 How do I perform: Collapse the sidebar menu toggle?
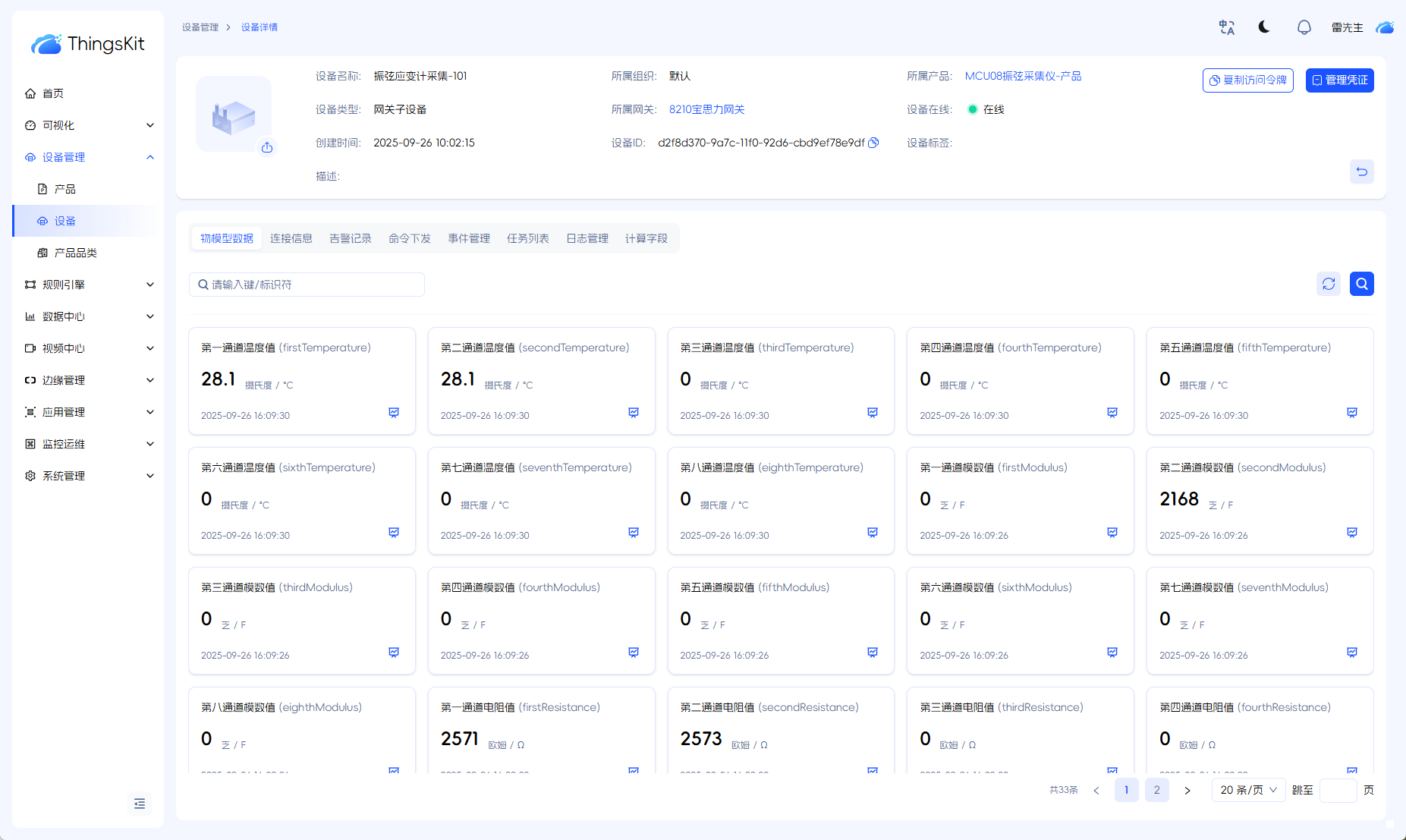(x=140, y=804)
